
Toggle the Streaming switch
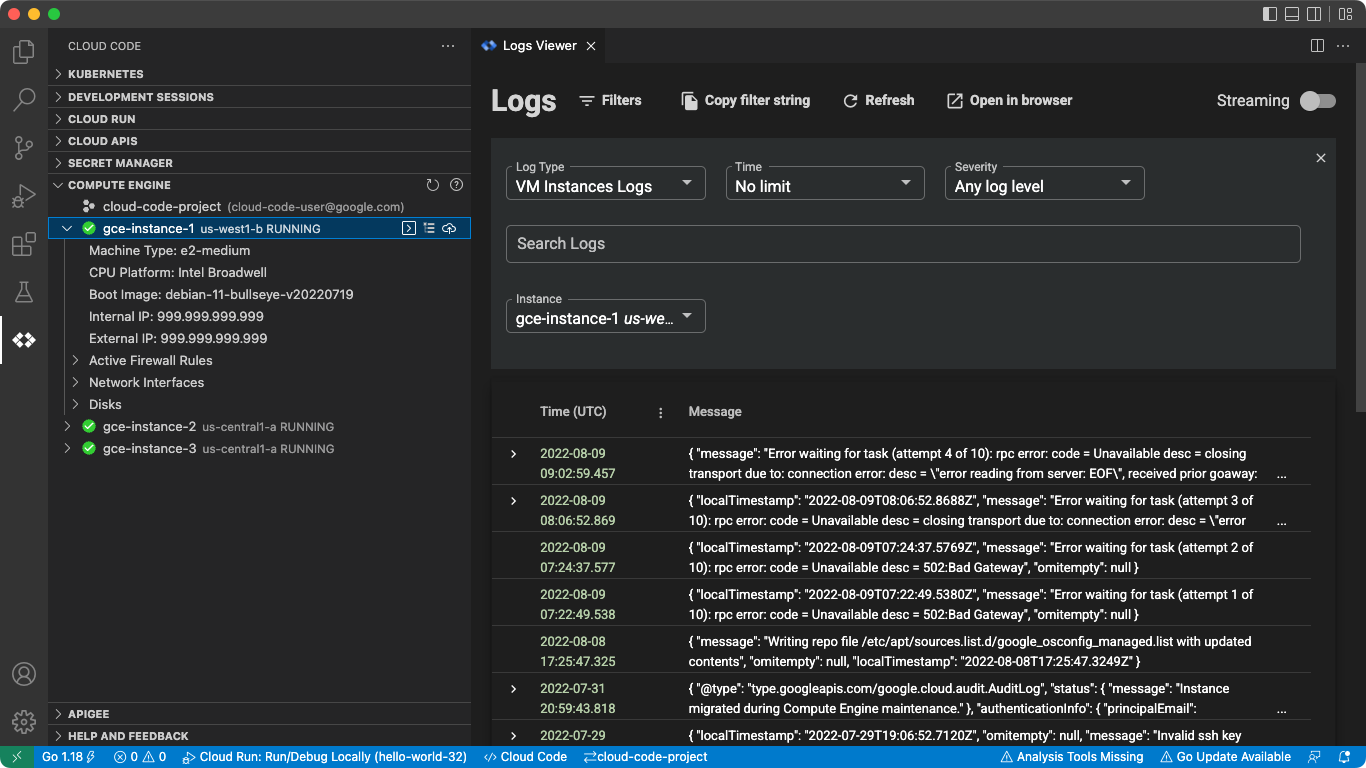pyautogui.click(x=1317, y=101)
